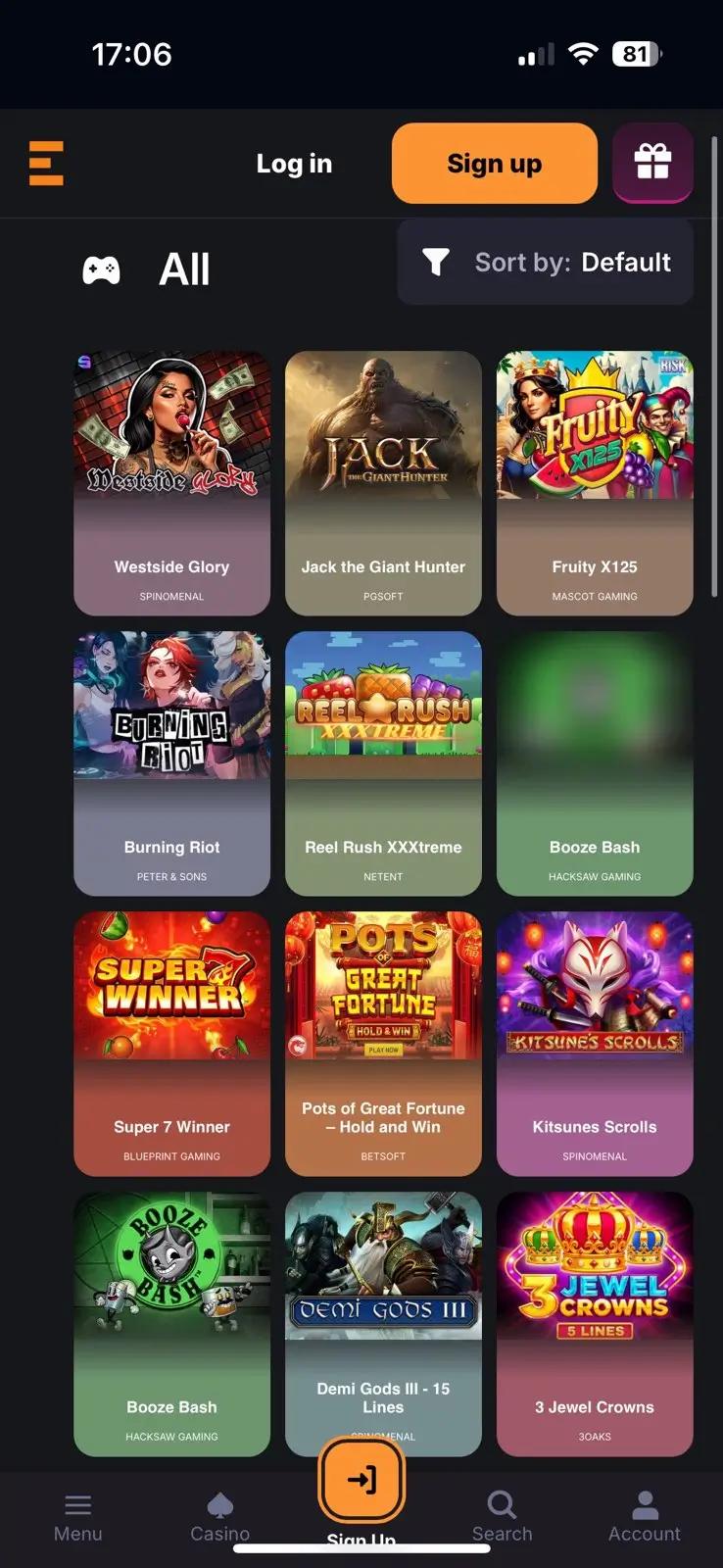Tap the gamepad icon beside All
This screenshot has width=723, height=1568.
pyautogui.click(x=101, y=269)
